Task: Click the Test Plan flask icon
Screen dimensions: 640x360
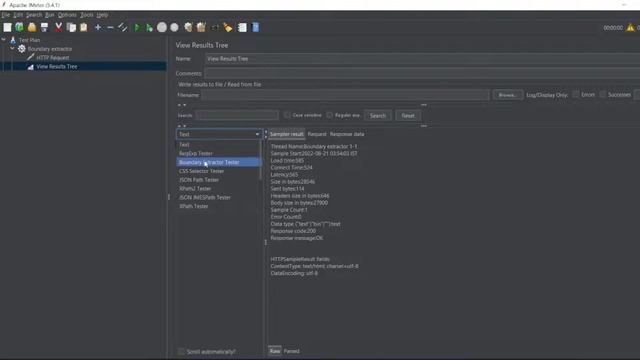Action: point(13,40)
